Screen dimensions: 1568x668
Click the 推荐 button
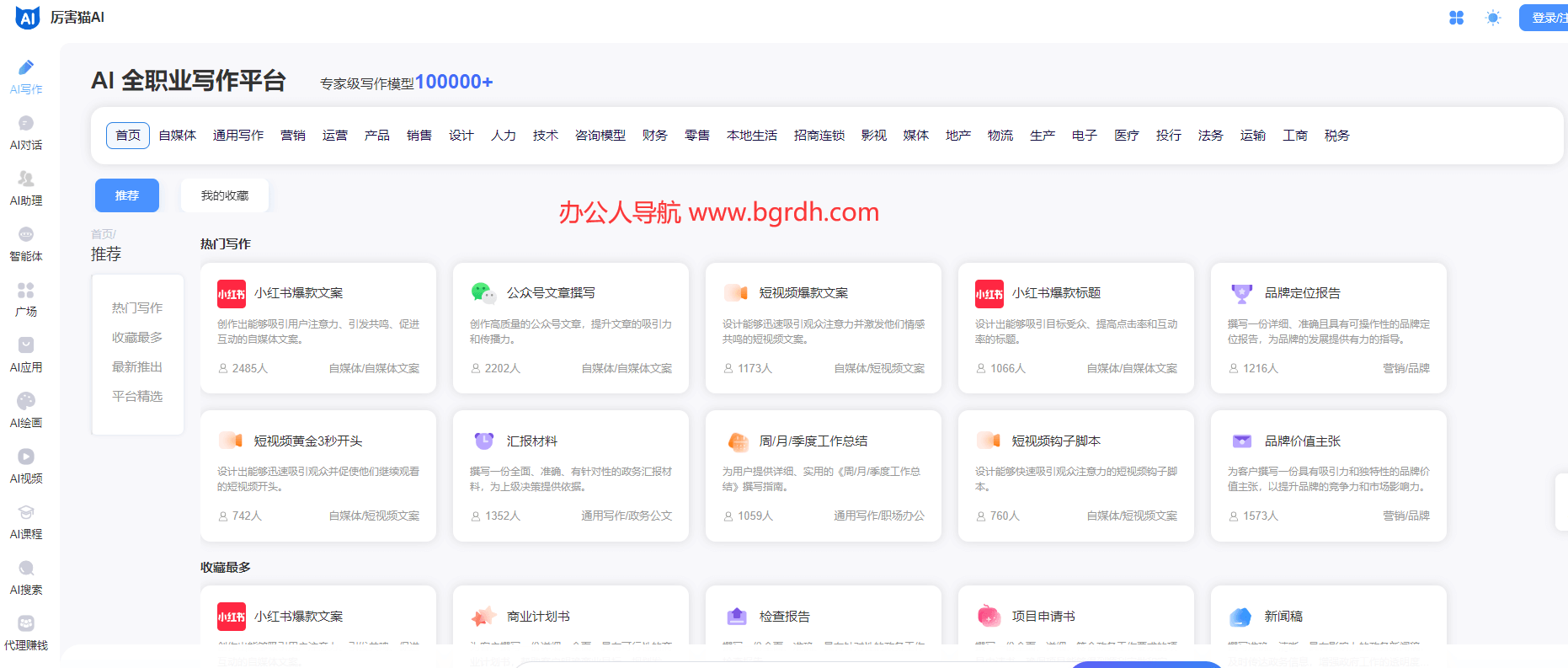click(x=127, y=195)
